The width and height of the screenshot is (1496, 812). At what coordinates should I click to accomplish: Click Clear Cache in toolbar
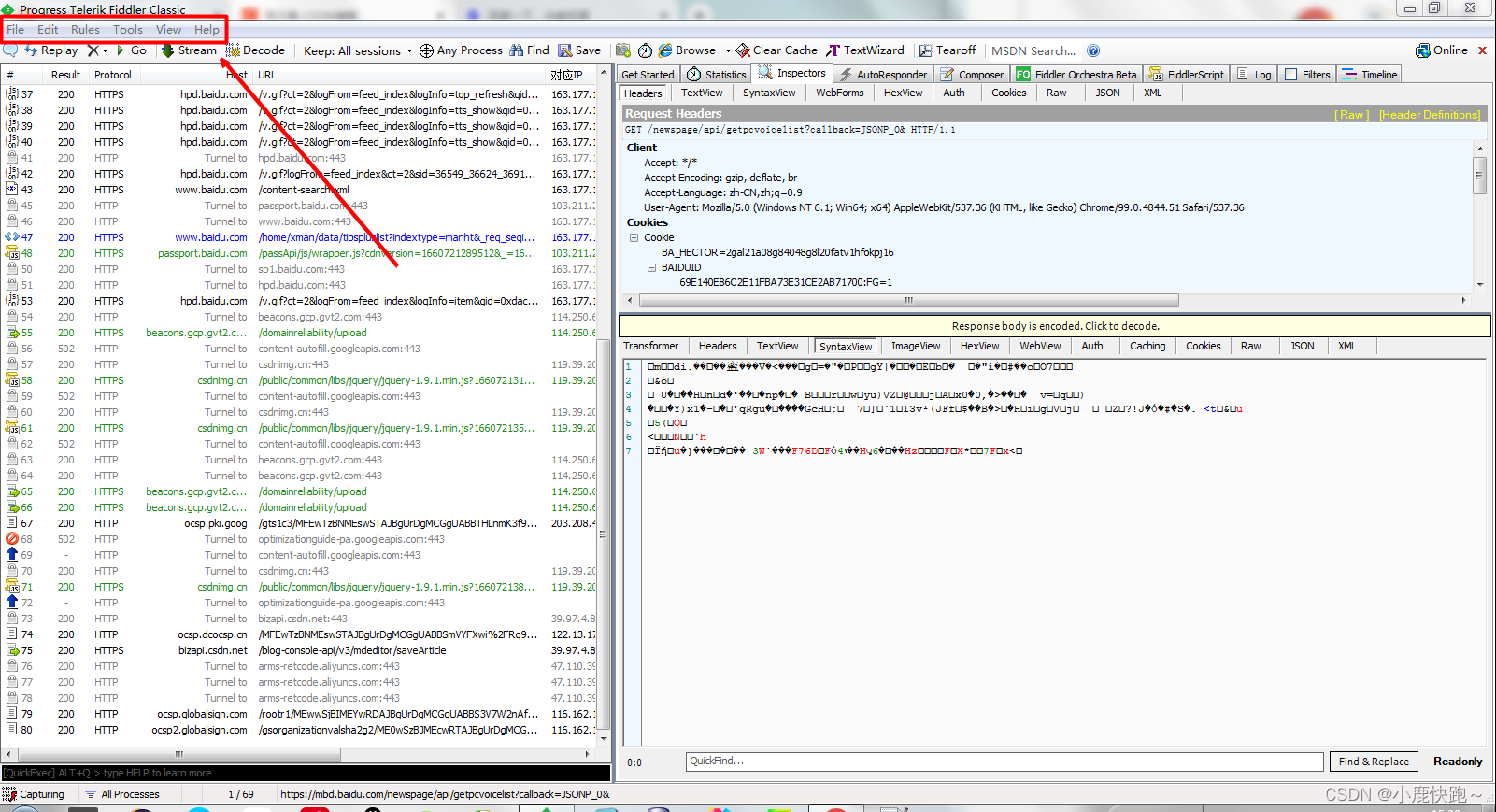(776, 50)
